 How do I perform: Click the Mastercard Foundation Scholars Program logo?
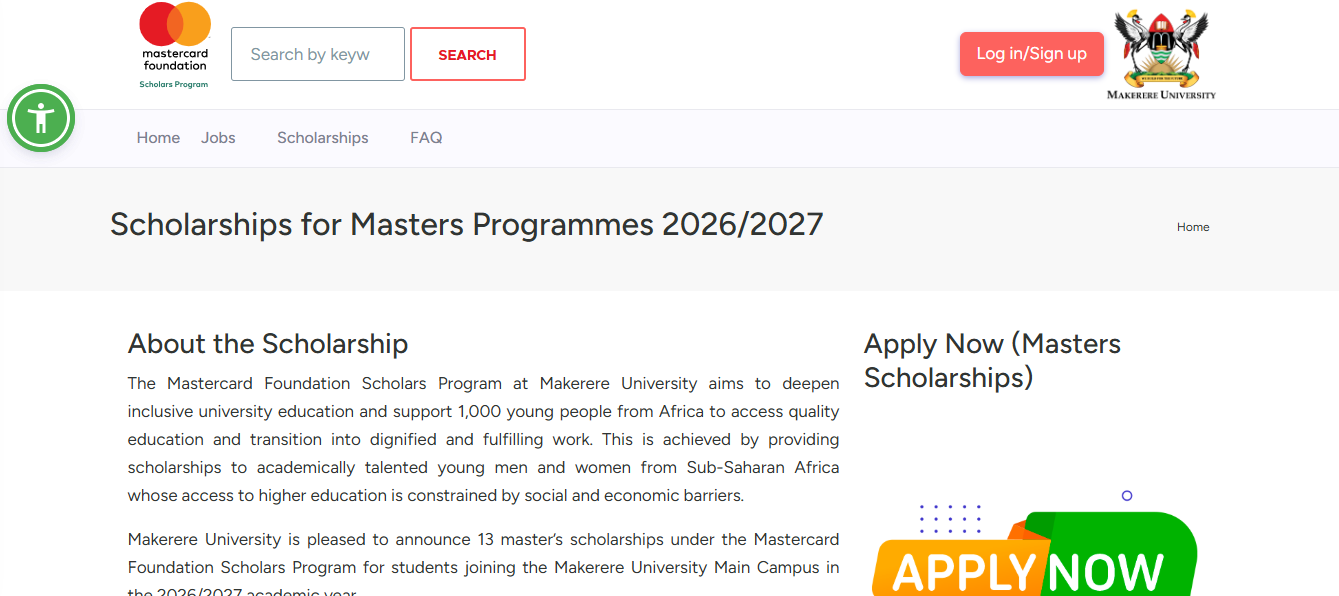click(x=173, y=45)
